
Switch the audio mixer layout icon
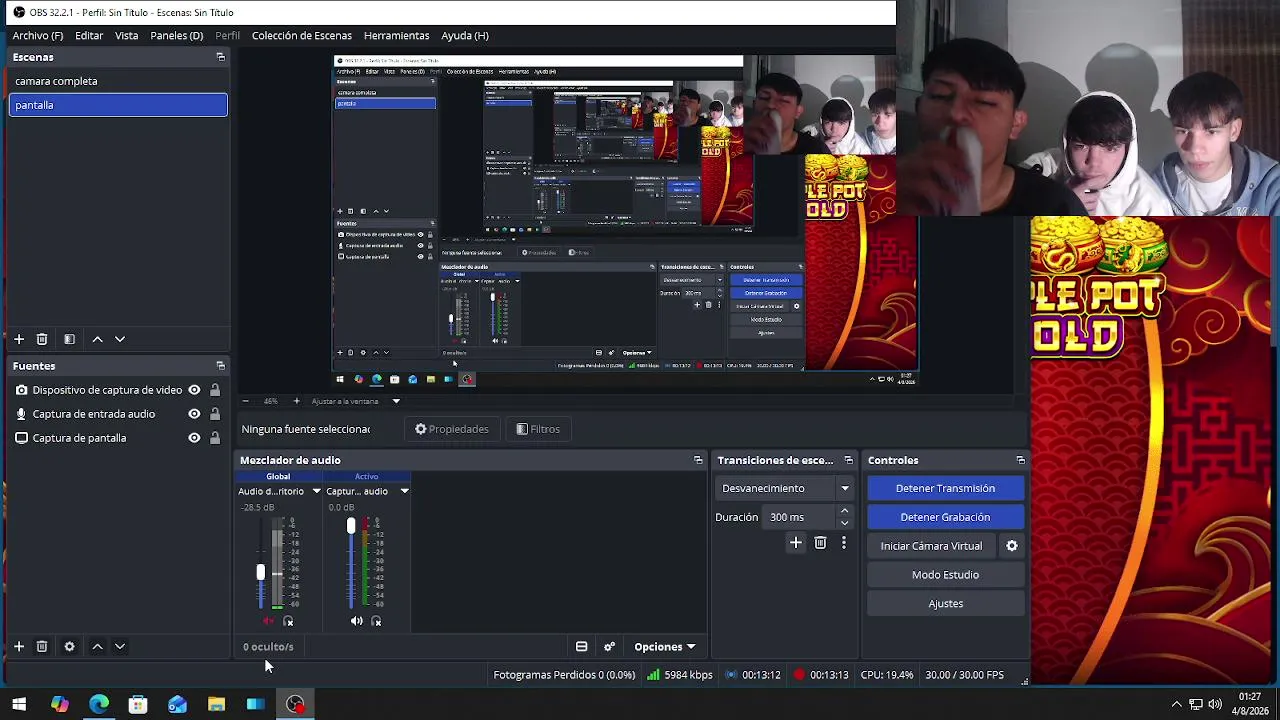tap(581, 647)
